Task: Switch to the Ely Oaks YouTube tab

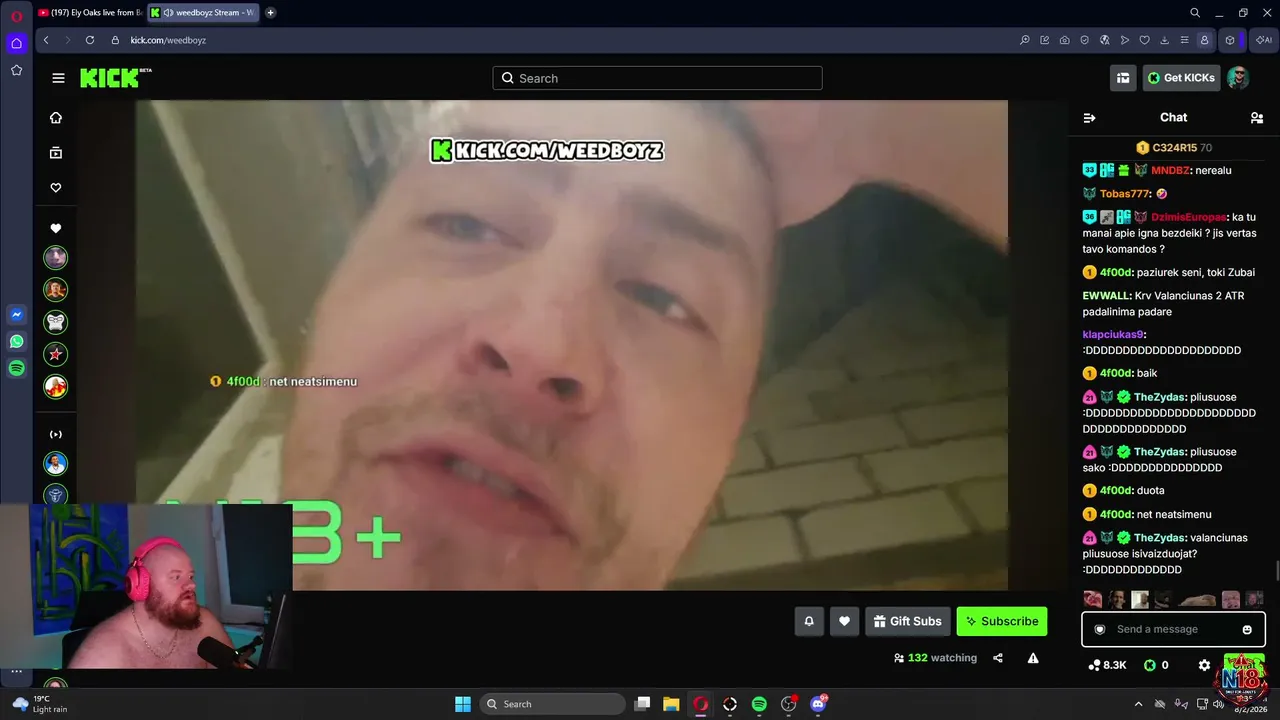Action: [x=90, y=13]
